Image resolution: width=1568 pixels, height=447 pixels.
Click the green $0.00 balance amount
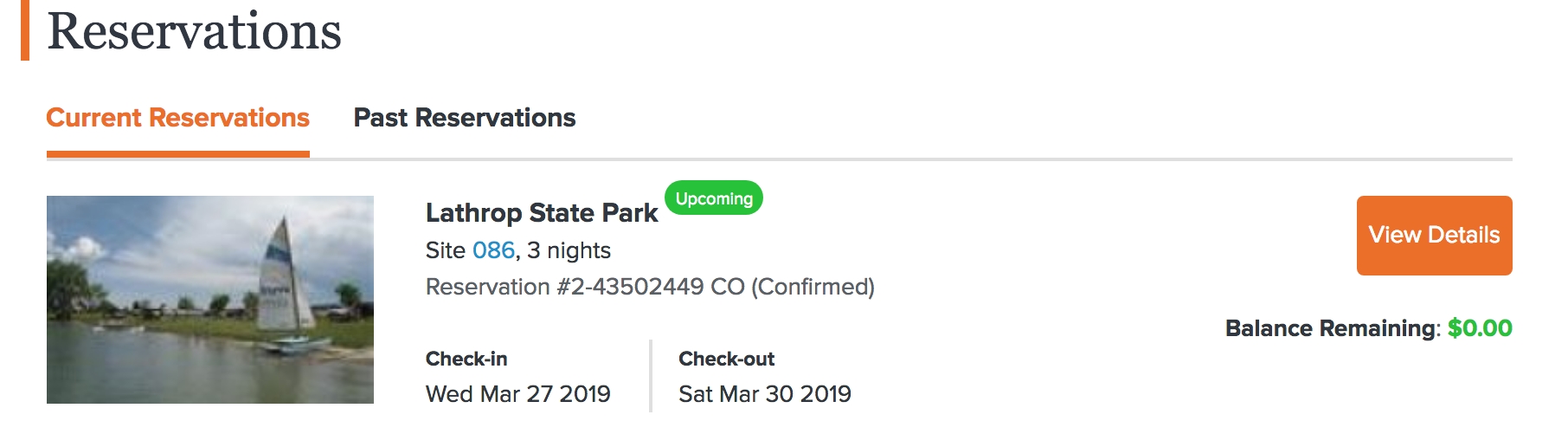pos(1480,328)
